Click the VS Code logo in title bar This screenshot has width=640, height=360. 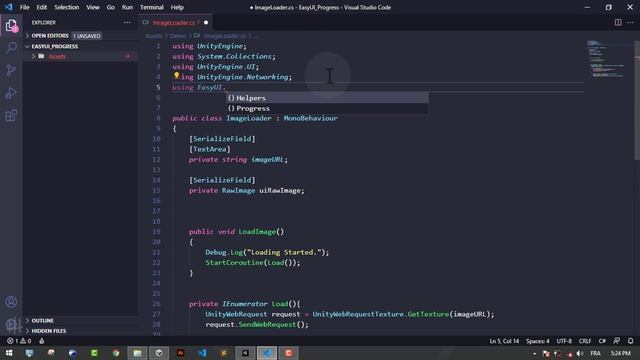tap(8, 7)
